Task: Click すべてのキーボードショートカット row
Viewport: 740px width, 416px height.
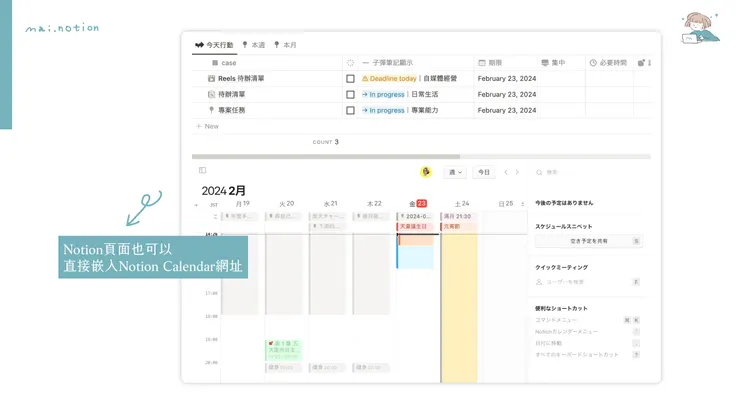Action: click(x=588, y=355)
